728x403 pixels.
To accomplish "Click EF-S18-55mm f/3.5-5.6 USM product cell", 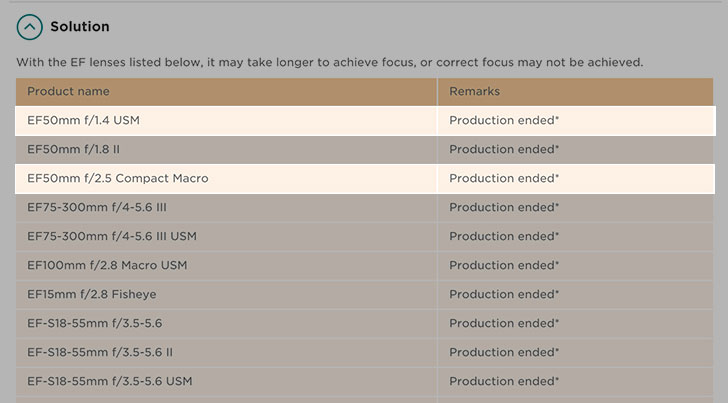I will [226, 381].
